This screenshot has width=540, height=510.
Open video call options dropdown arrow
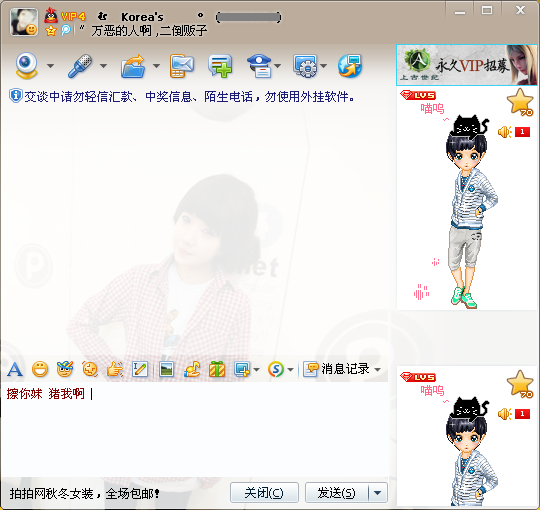coord(51,65)
